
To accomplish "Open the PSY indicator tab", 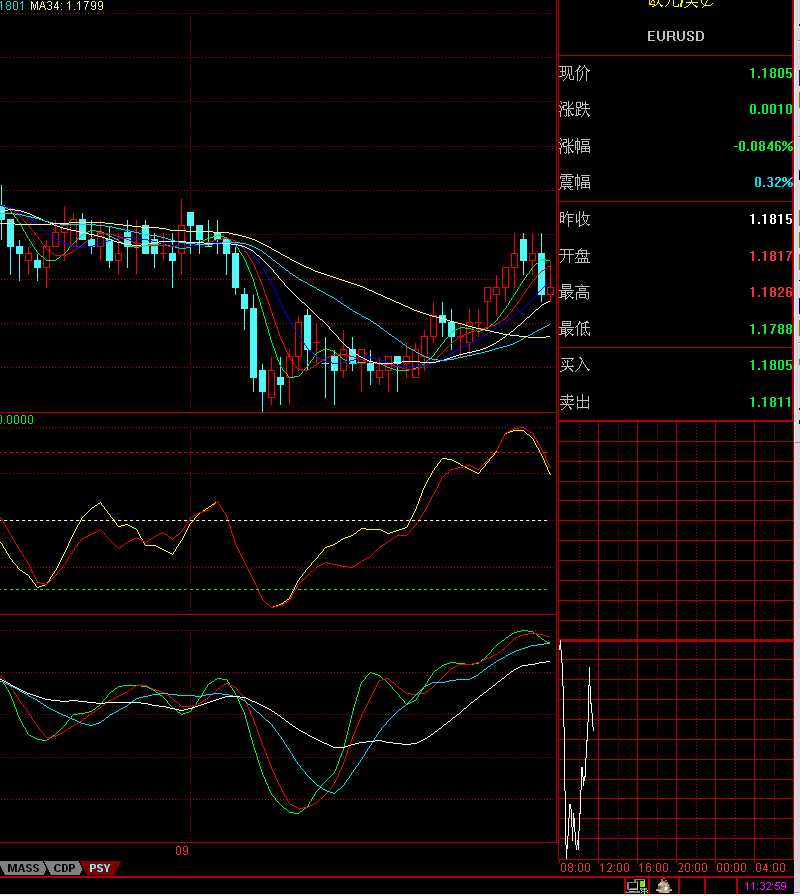I will tap(99, 868).
